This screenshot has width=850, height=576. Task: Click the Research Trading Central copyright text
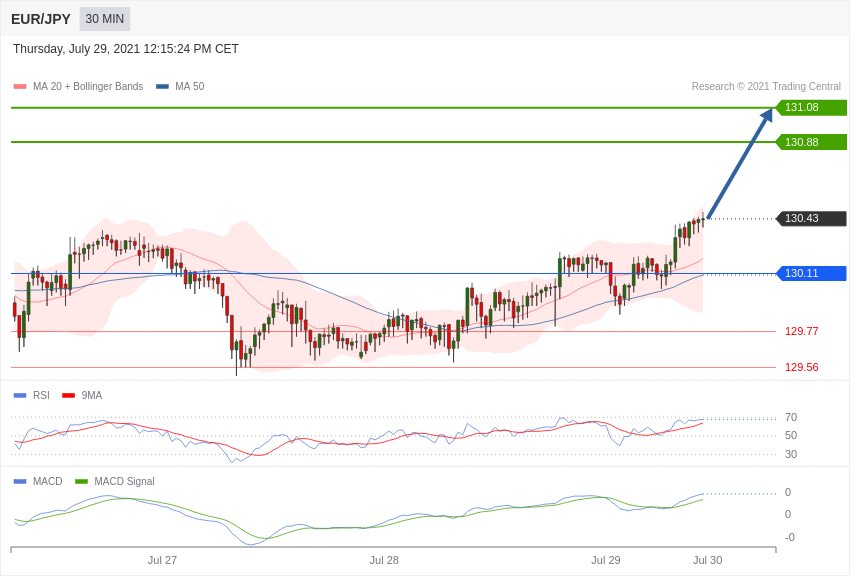(766, 87)
